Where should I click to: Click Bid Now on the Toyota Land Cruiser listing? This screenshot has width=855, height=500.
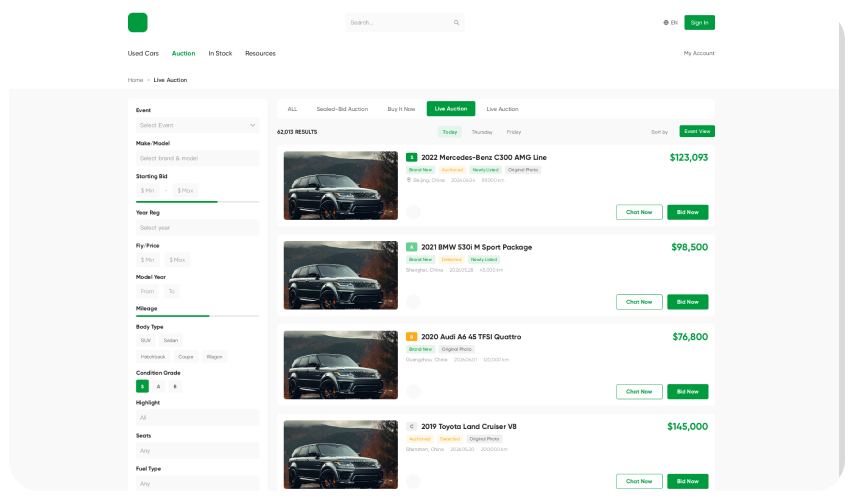tap(688, 481)
